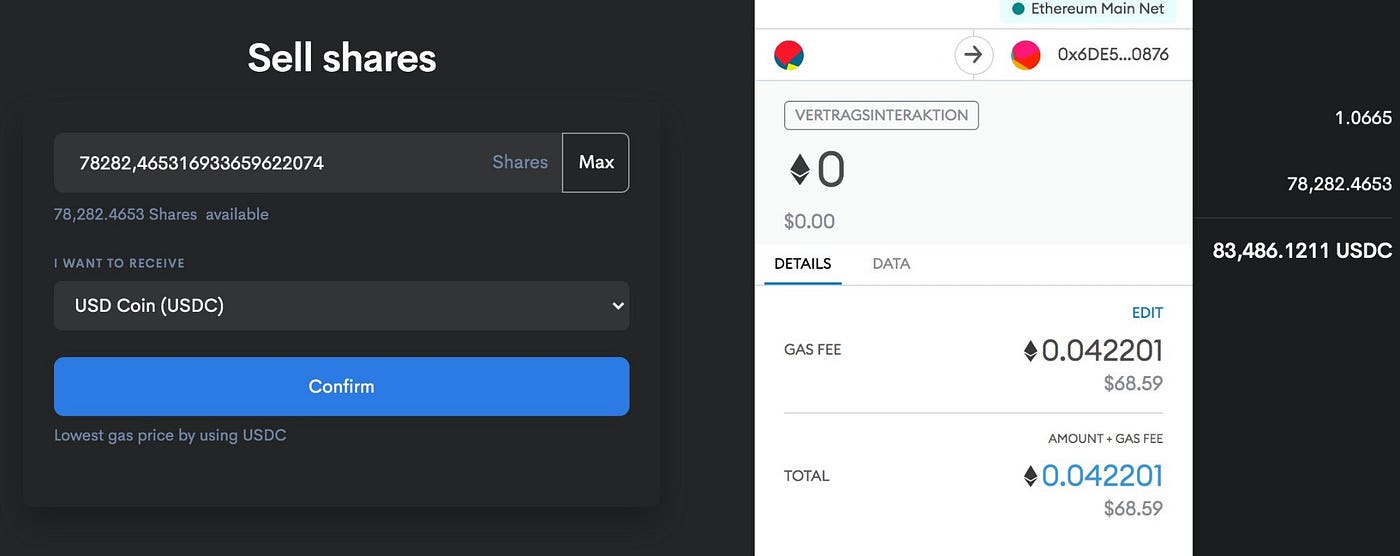The height and width of the screenshot is (556, 1400).
Task: Click the Ethereum icon beside the 0 amount
Action: coord(799,170)
